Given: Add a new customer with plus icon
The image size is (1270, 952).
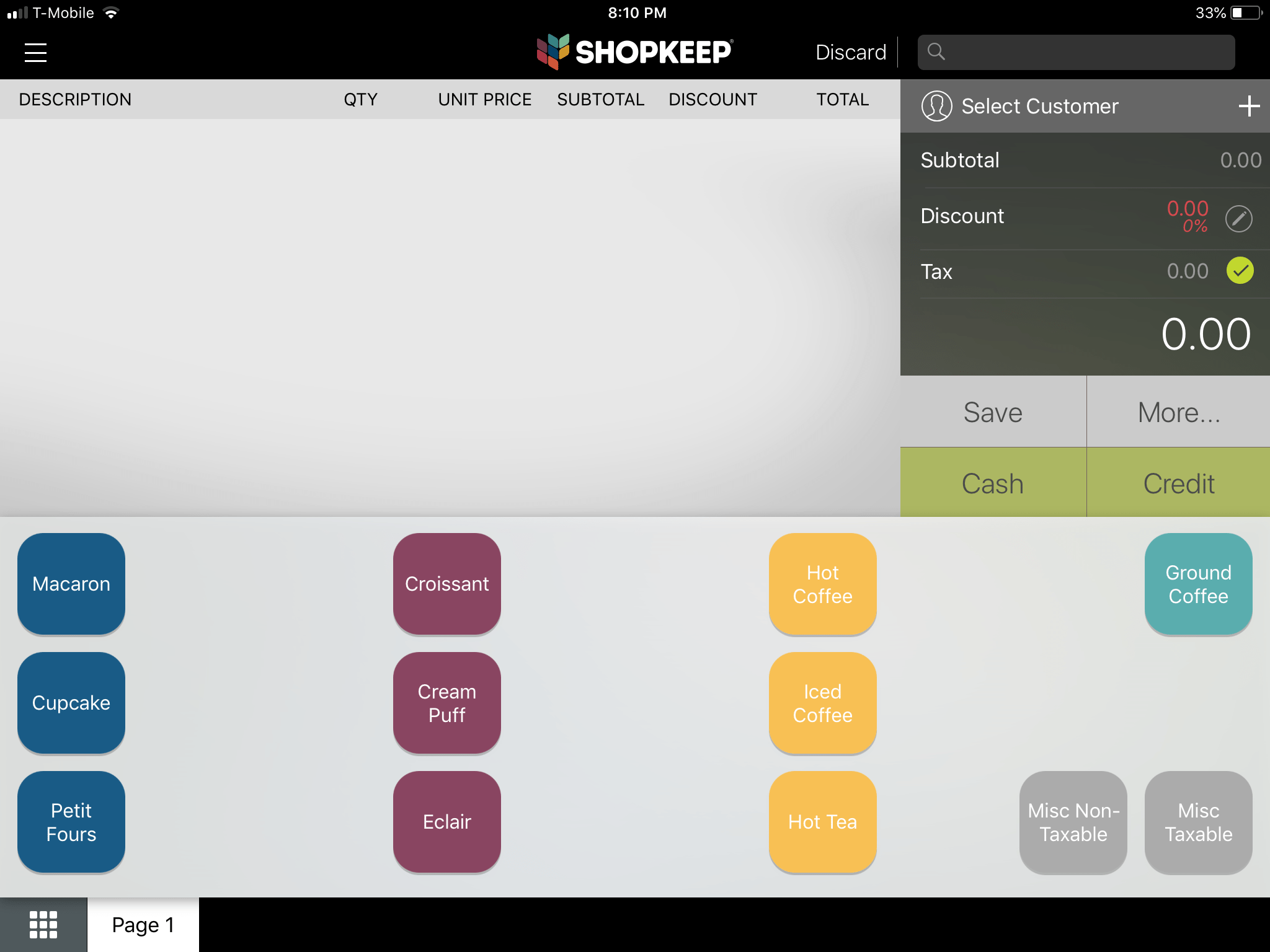Looking at the screenshot, I should 1249,106.
